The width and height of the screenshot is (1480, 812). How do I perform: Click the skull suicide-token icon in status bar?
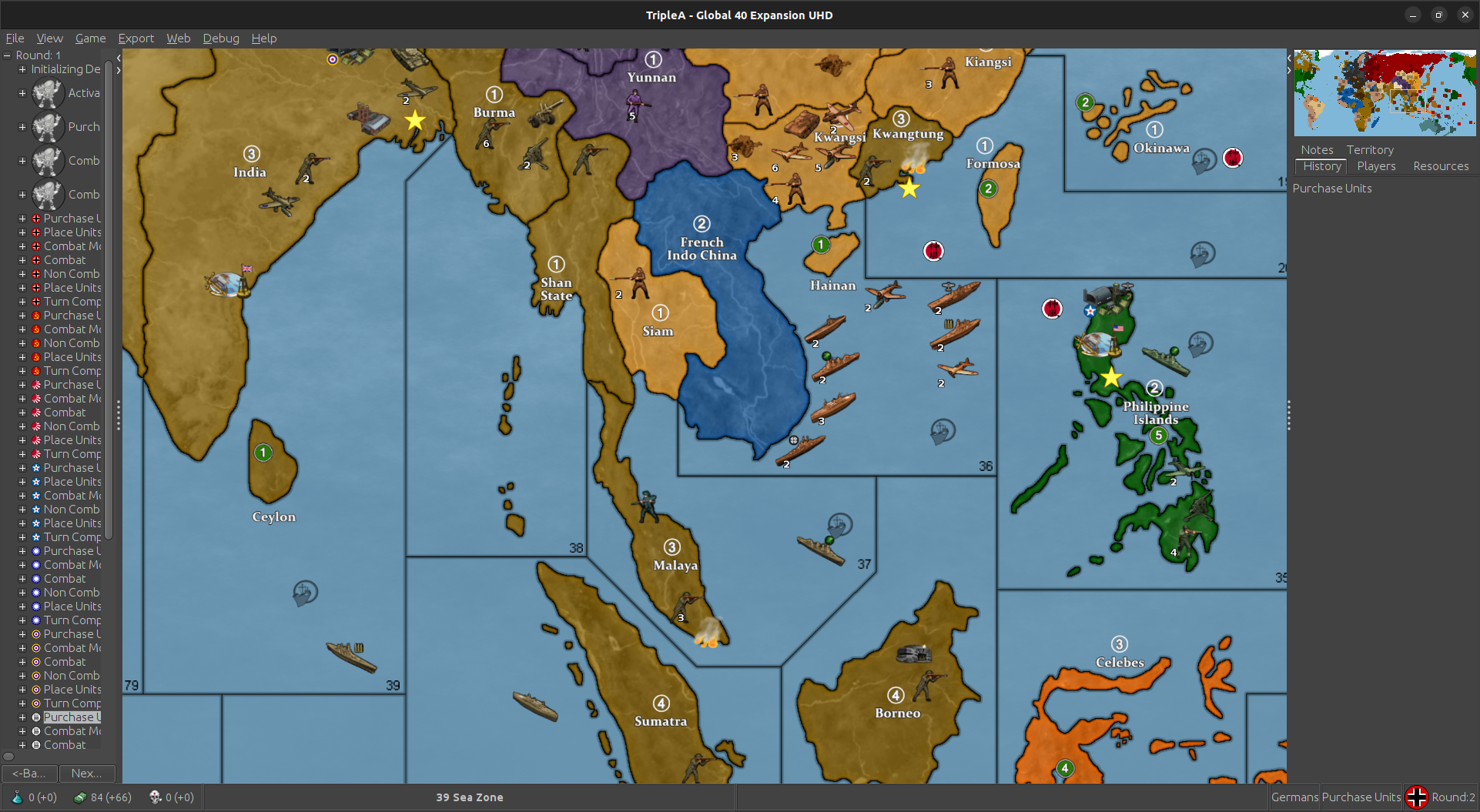[155, 797]
